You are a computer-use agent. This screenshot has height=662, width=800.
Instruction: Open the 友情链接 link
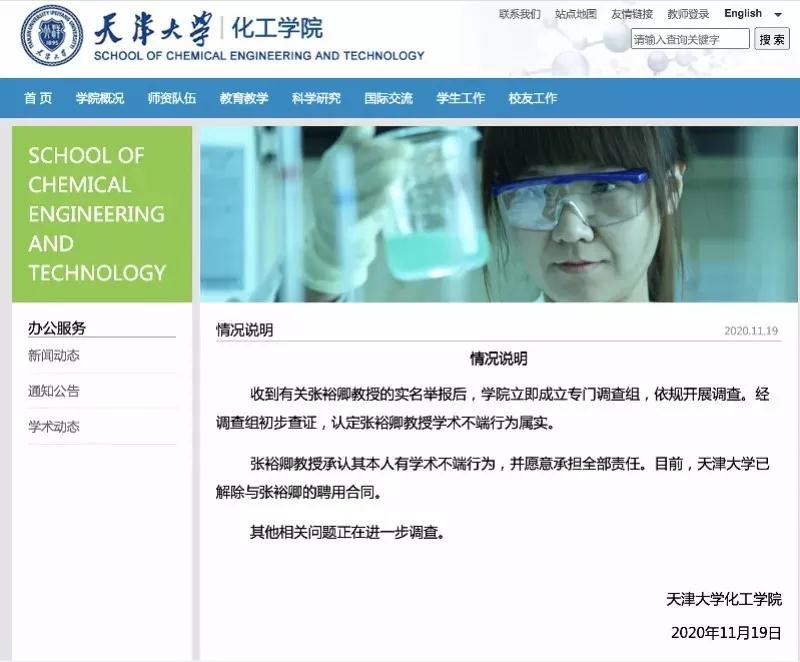tap(632, 14)
